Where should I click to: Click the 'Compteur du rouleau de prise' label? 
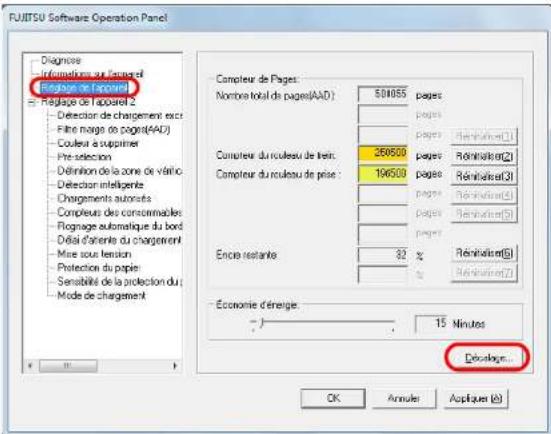[x=278, y=174]
